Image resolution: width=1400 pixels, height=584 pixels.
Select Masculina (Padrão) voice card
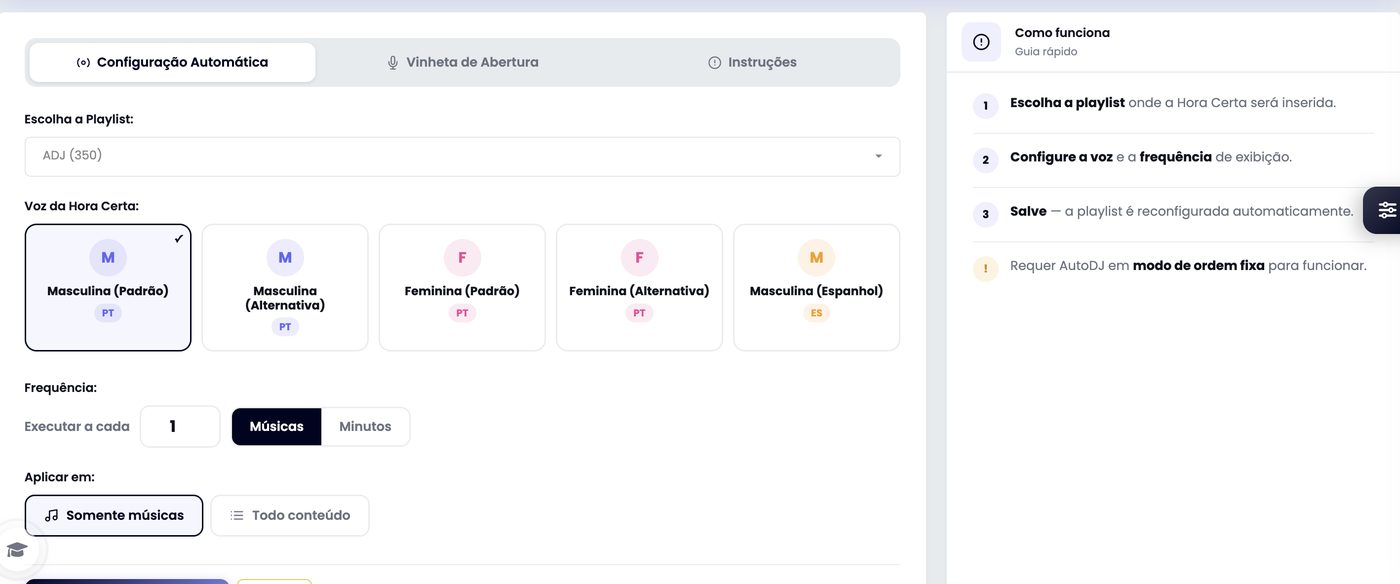108,287
